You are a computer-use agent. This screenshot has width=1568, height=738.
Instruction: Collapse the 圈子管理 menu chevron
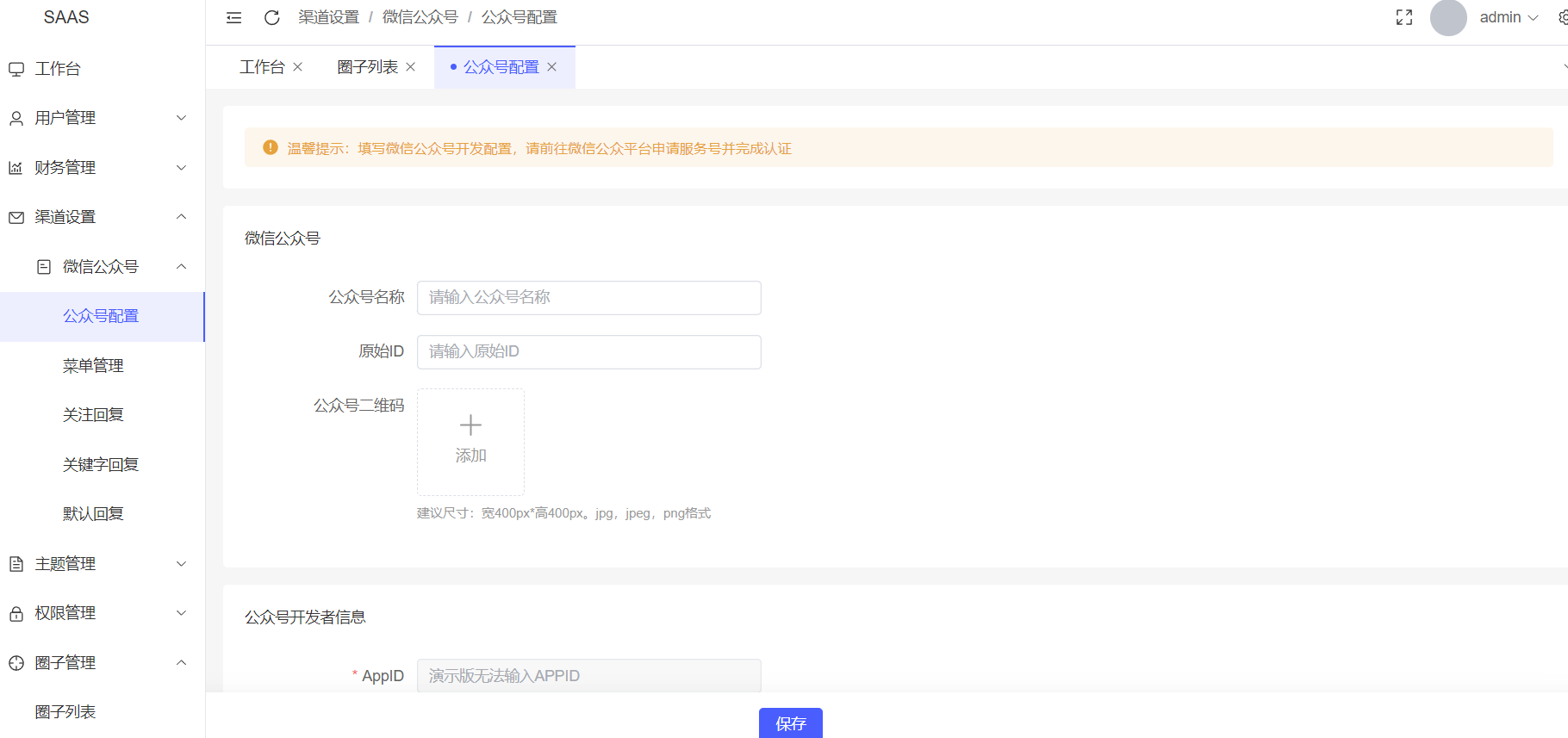tap(181, 663)
